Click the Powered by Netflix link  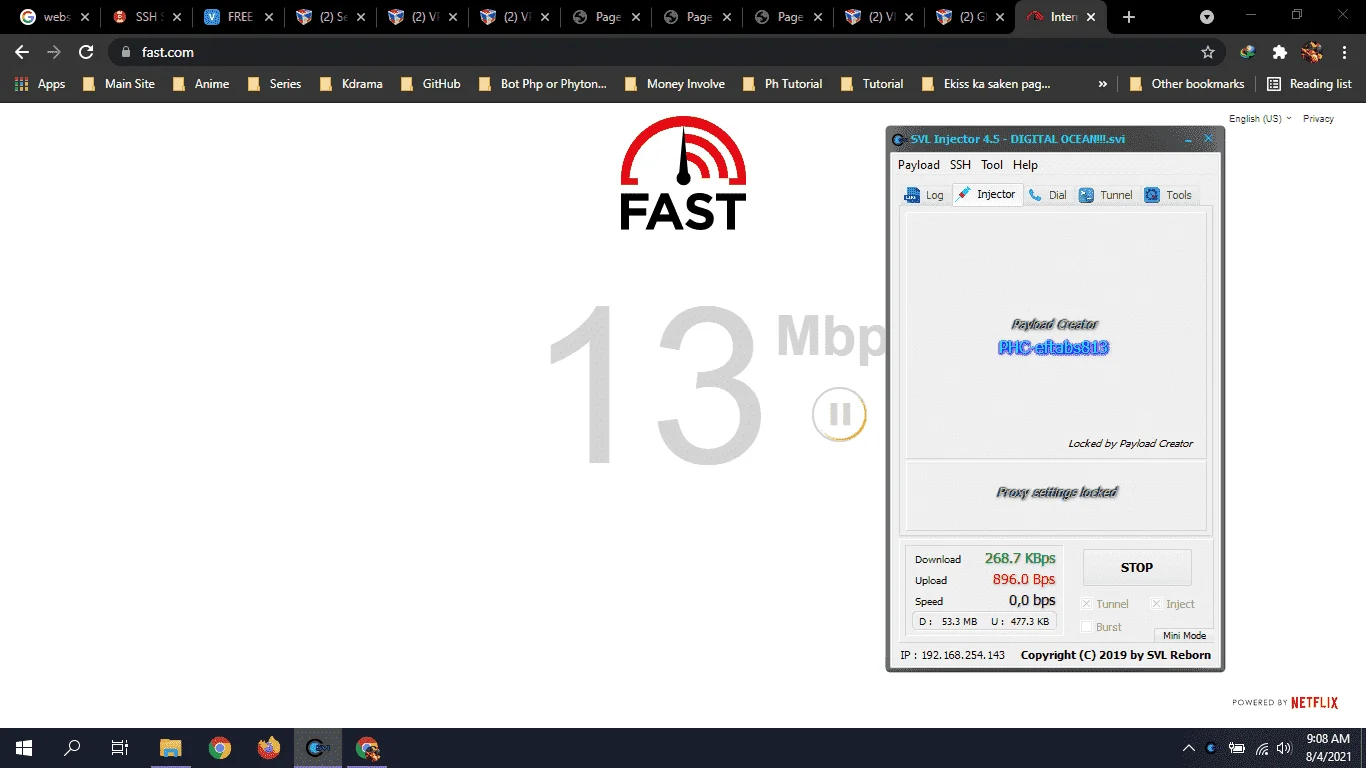coord(1285,703)
